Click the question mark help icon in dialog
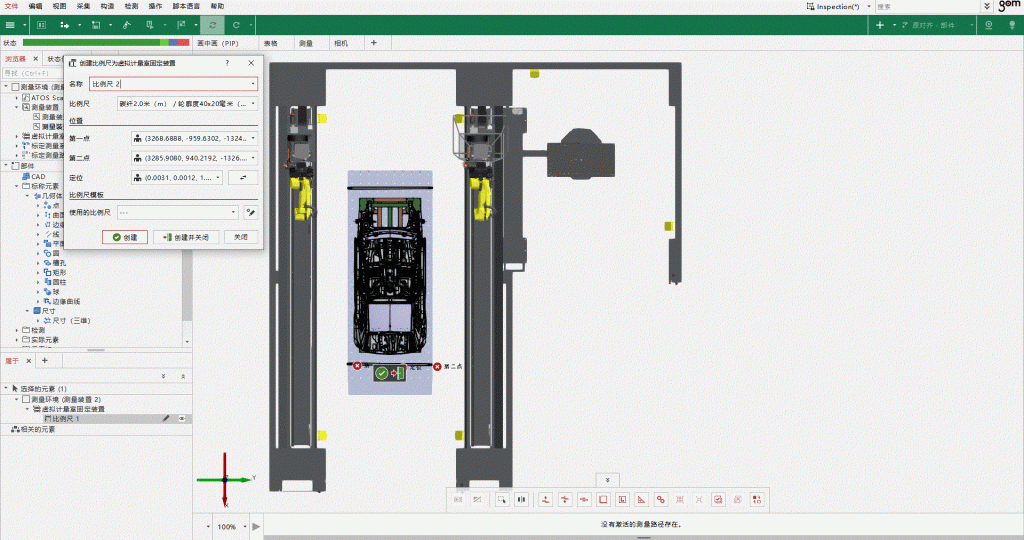Image resolution: width=1024 pixels, height=540 pixels. pos(227,63)
